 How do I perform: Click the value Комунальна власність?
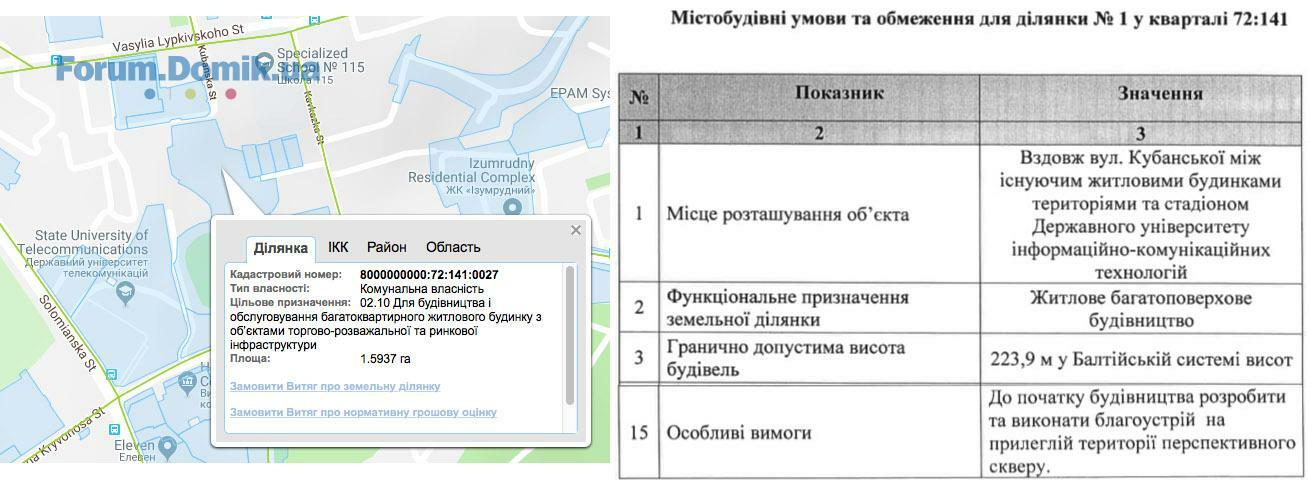tap(422, 289)
